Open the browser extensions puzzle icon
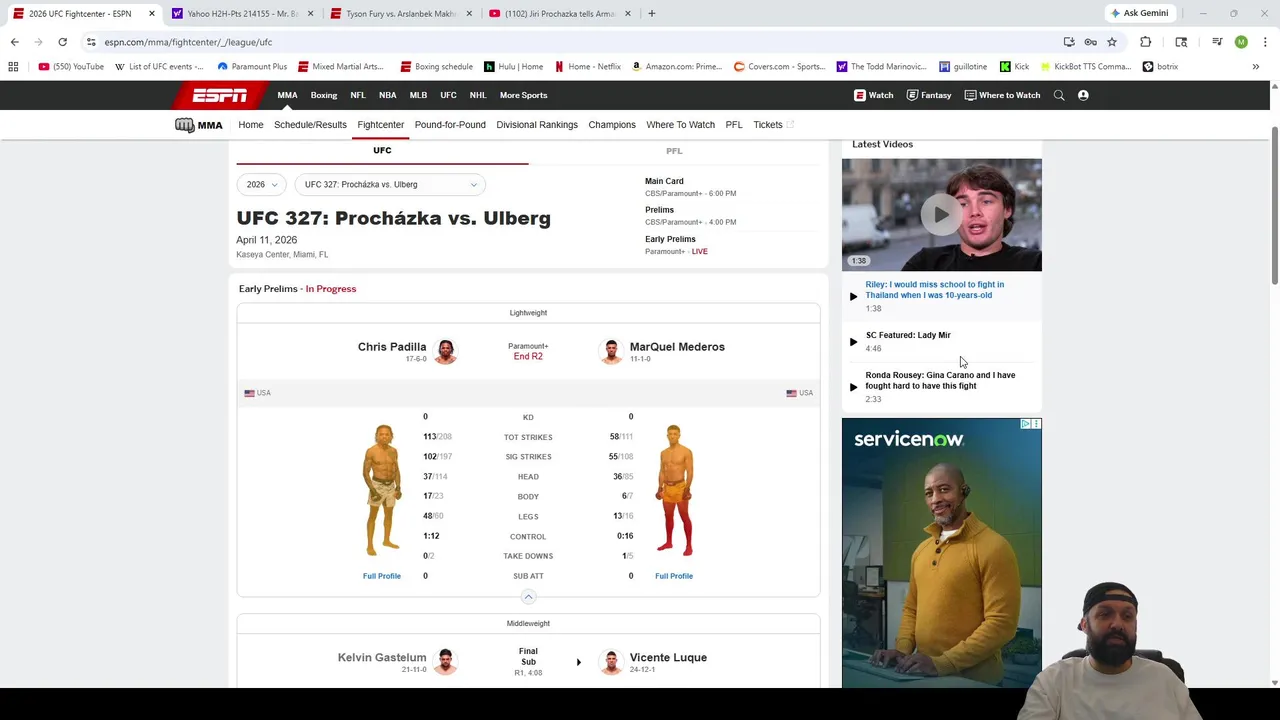 1145,42
